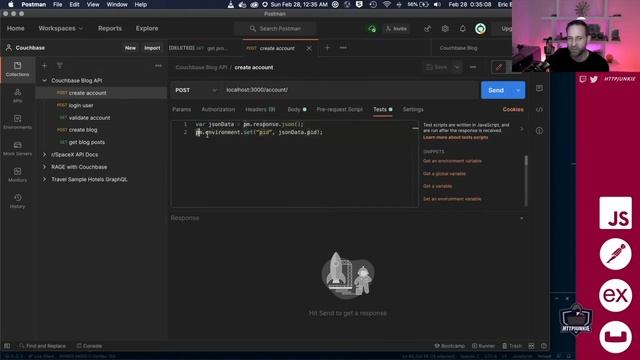Click the Save button
The width and height of the screenshot is (640, 360).
coord(437,67)
